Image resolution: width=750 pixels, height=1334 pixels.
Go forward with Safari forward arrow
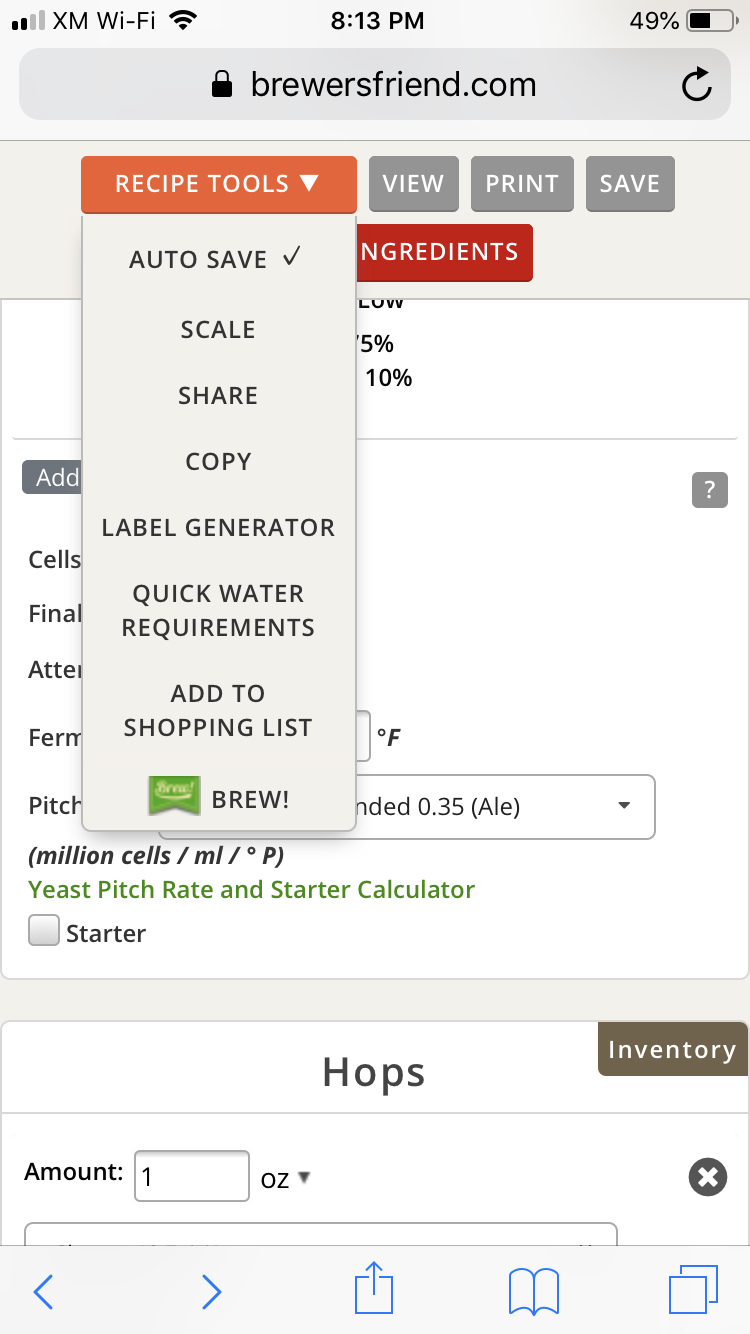point(211,1291)
